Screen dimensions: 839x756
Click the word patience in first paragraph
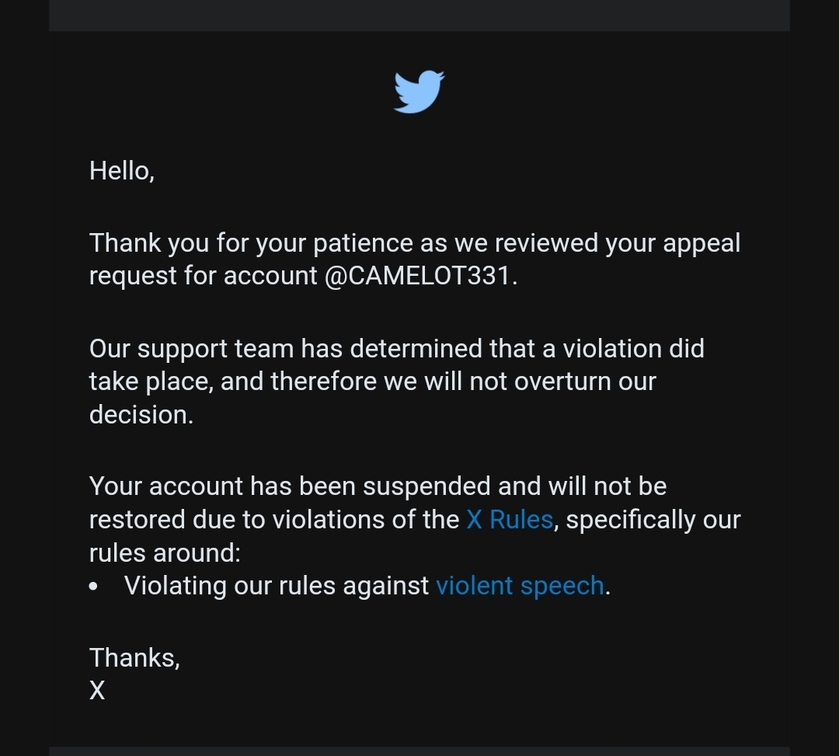click(363, 243)
